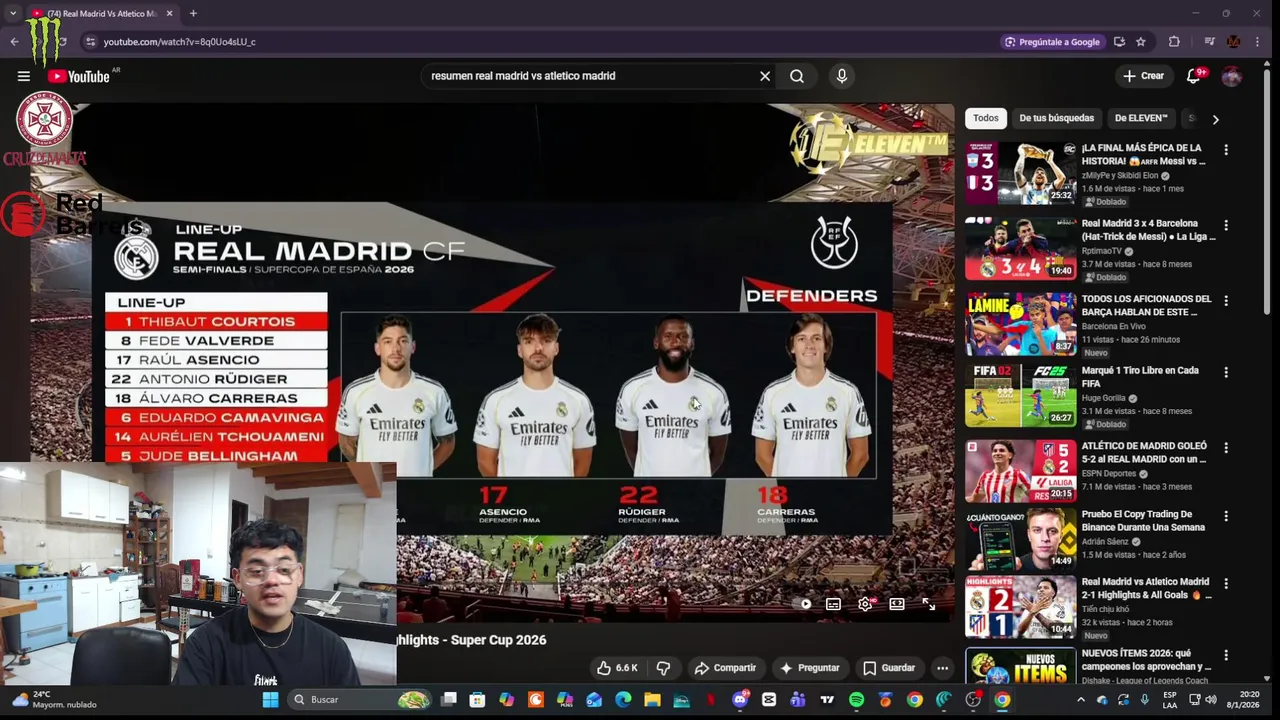The width and height of the screenshot is (1280, 720).
Task: Open LA FINAL MÁS ÉPICA thumbnail
Action: coord(1020,173)
